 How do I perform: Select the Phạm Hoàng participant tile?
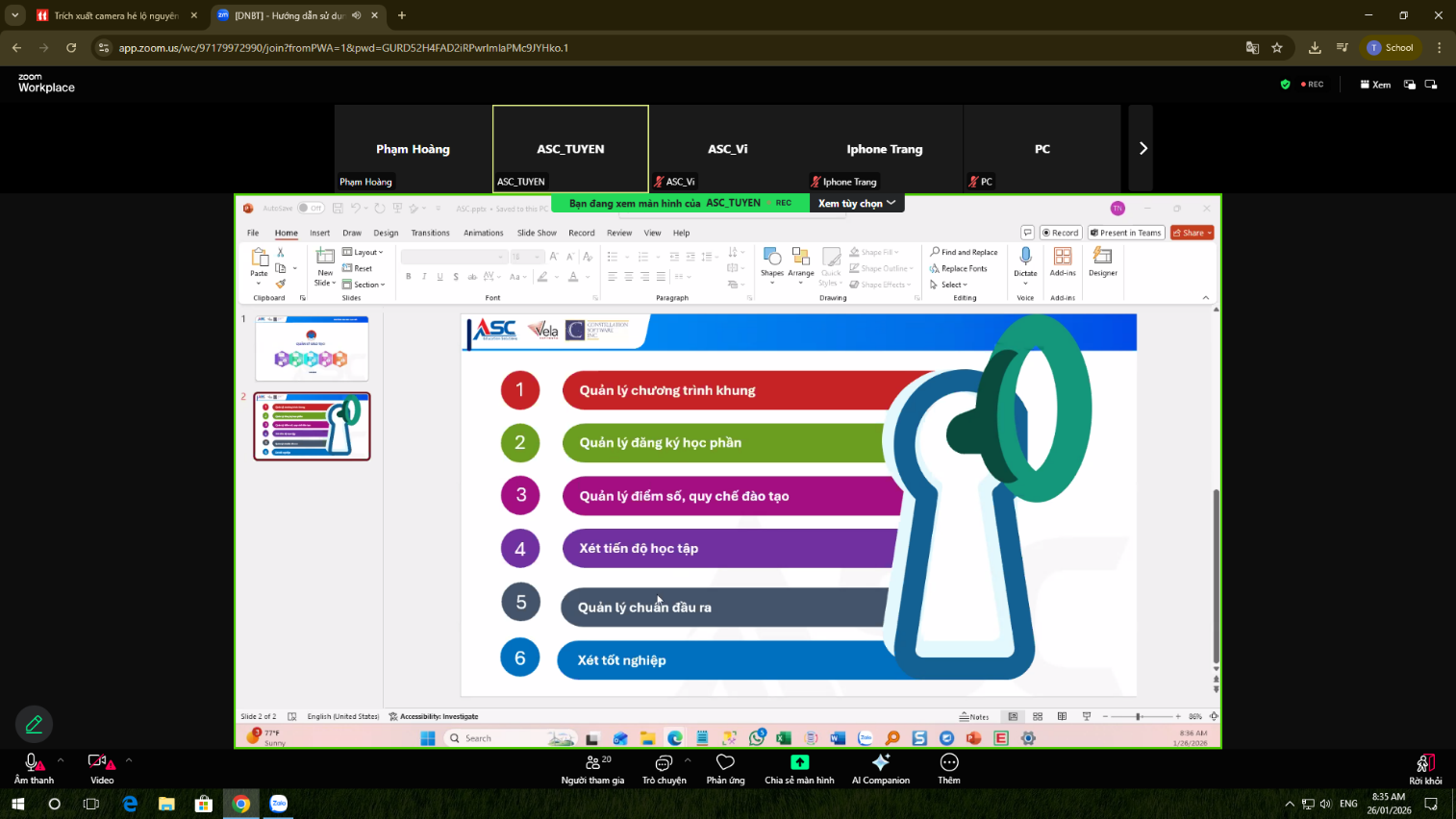click(x=413, y=149)
